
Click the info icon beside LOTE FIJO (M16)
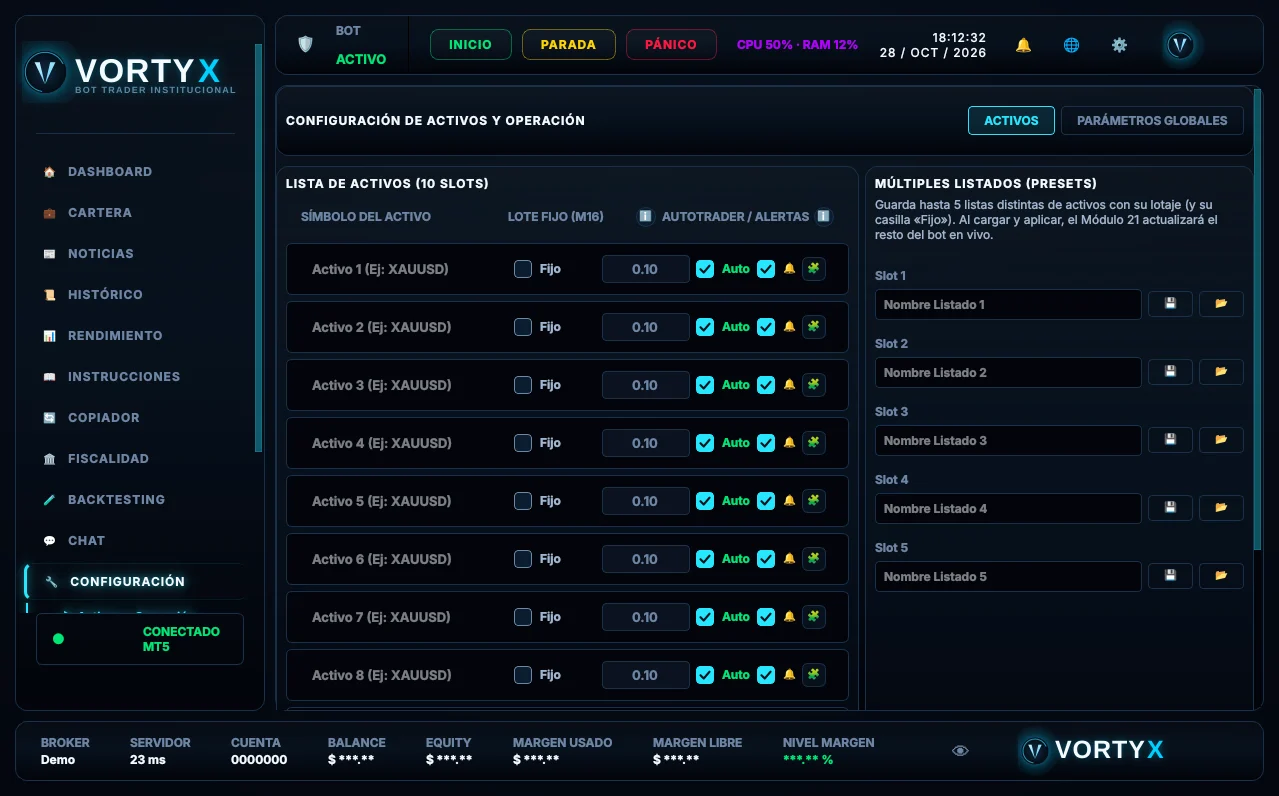pyautogui.click(x=645, y=216)
